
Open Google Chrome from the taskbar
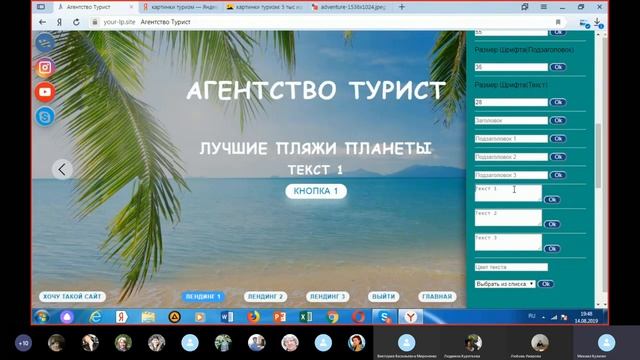333,317
